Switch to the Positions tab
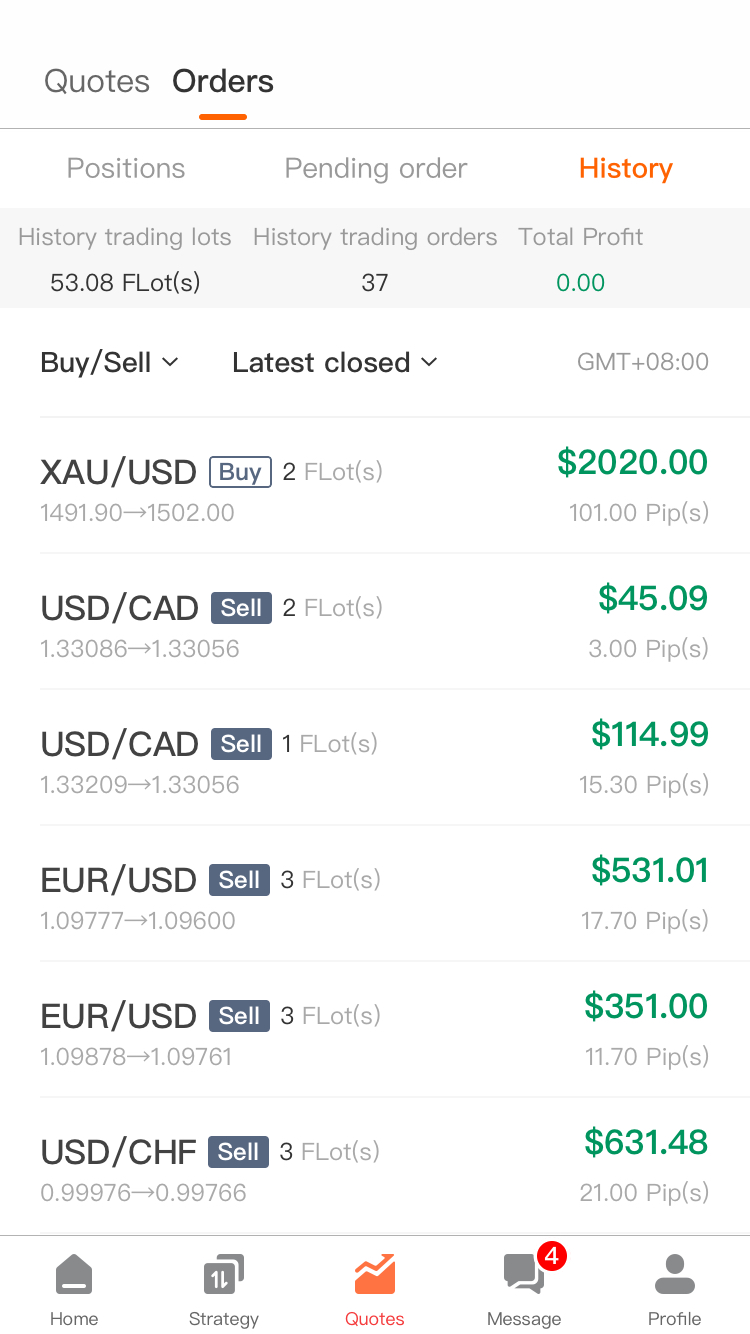The image size is (750, 1334). pos(126,168)
